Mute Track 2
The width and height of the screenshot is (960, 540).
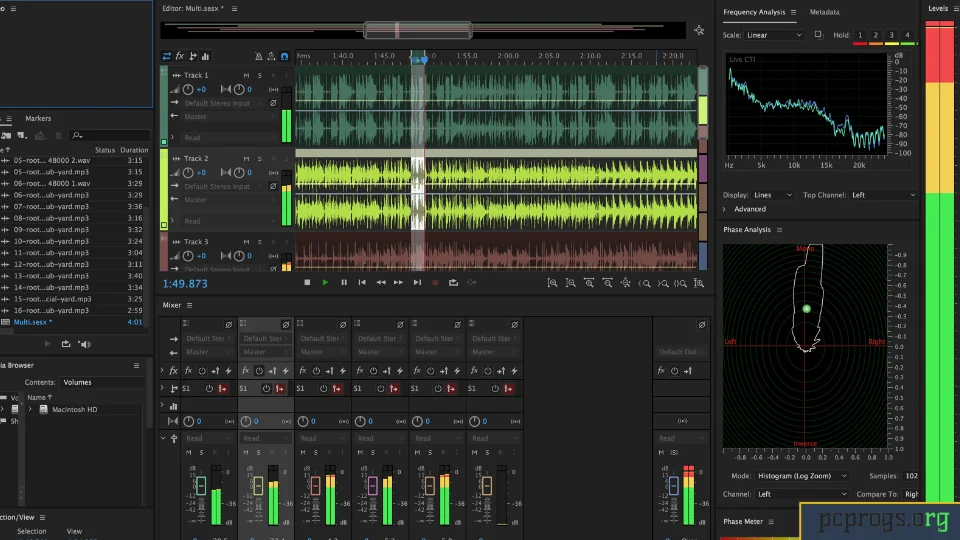pyautogui.click(x=246, y=159)
